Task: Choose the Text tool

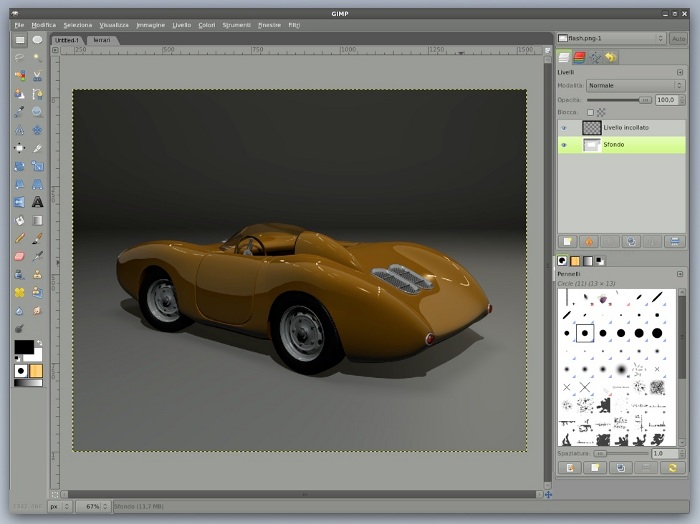Action: 37,202
